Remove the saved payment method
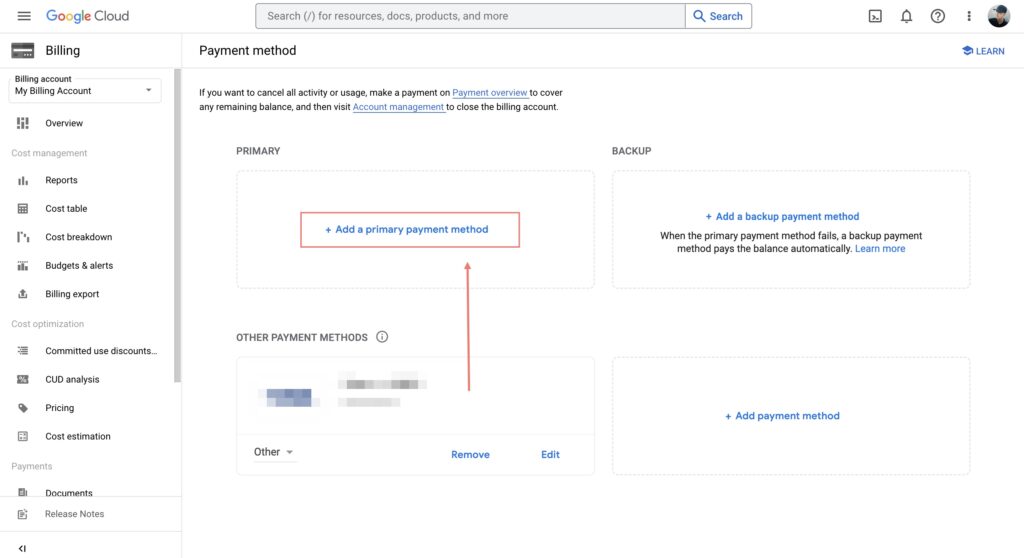The image size is (1024, 558). pyautogui.click(x=470, y=454)
